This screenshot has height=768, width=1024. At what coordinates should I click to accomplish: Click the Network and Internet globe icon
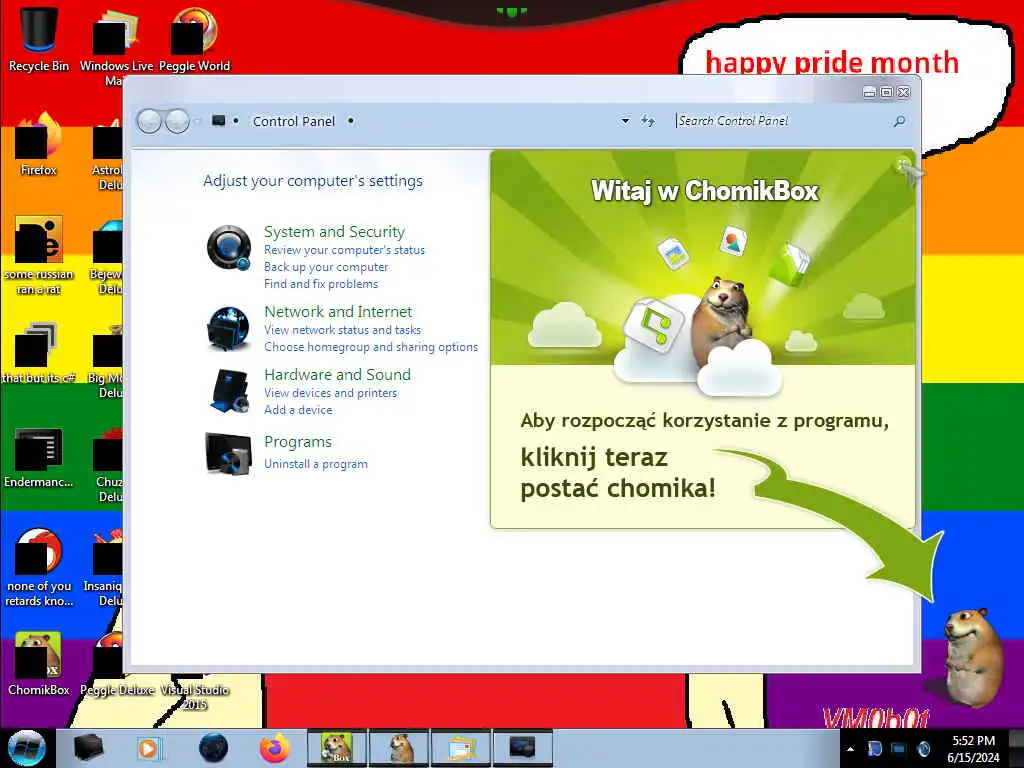(229, 328)
